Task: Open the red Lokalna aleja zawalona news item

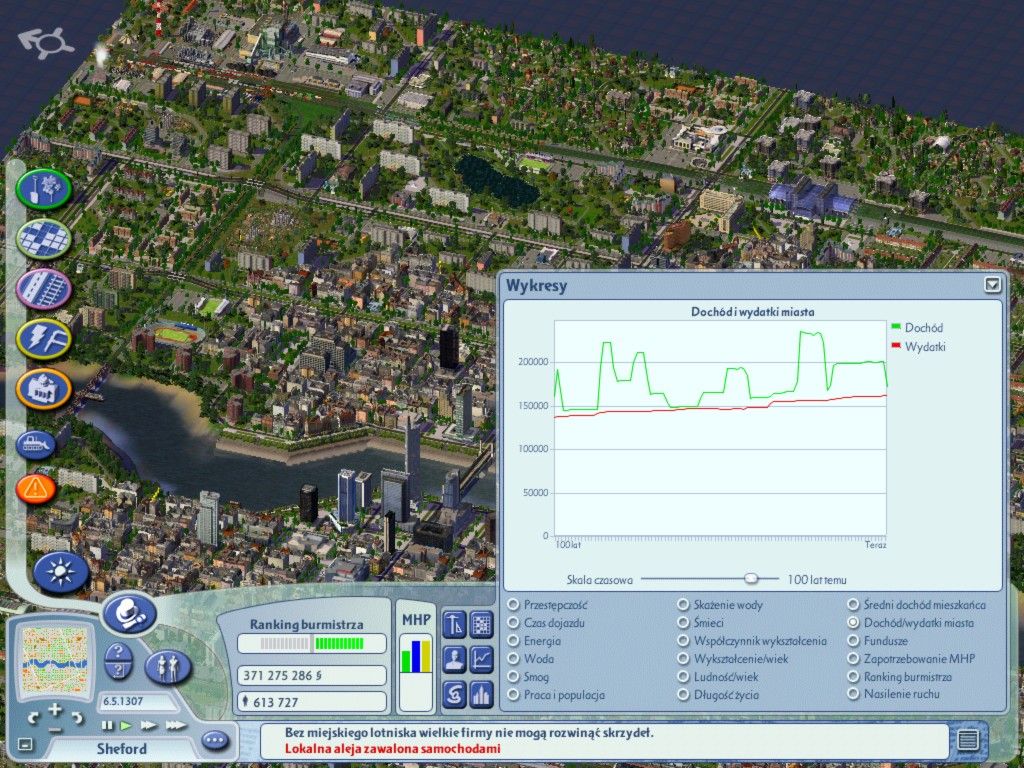Action: point(392,748)
